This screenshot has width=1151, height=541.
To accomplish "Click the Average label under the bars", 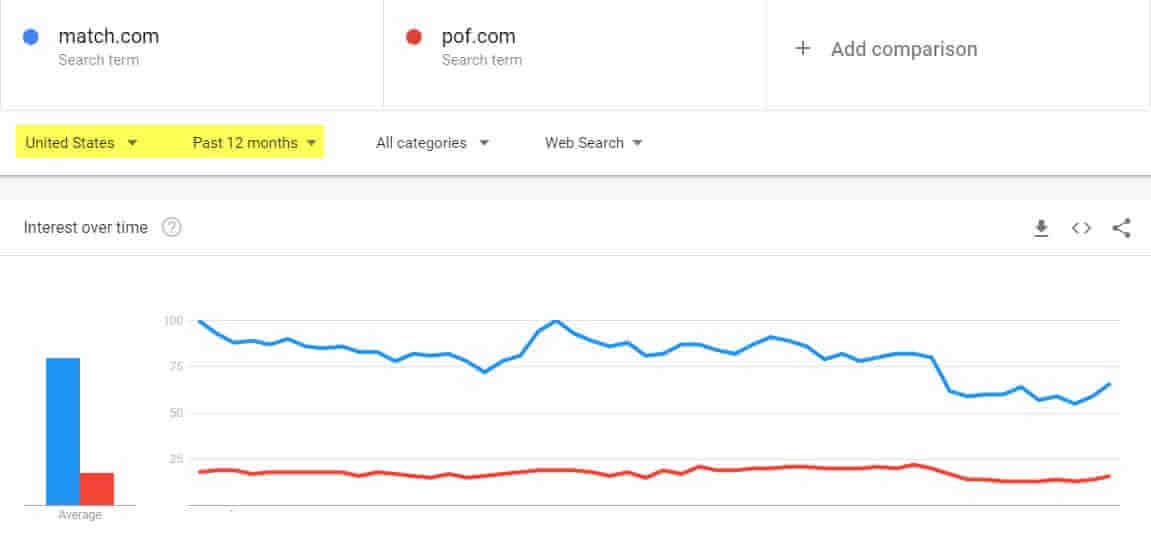I will point(79,515).
